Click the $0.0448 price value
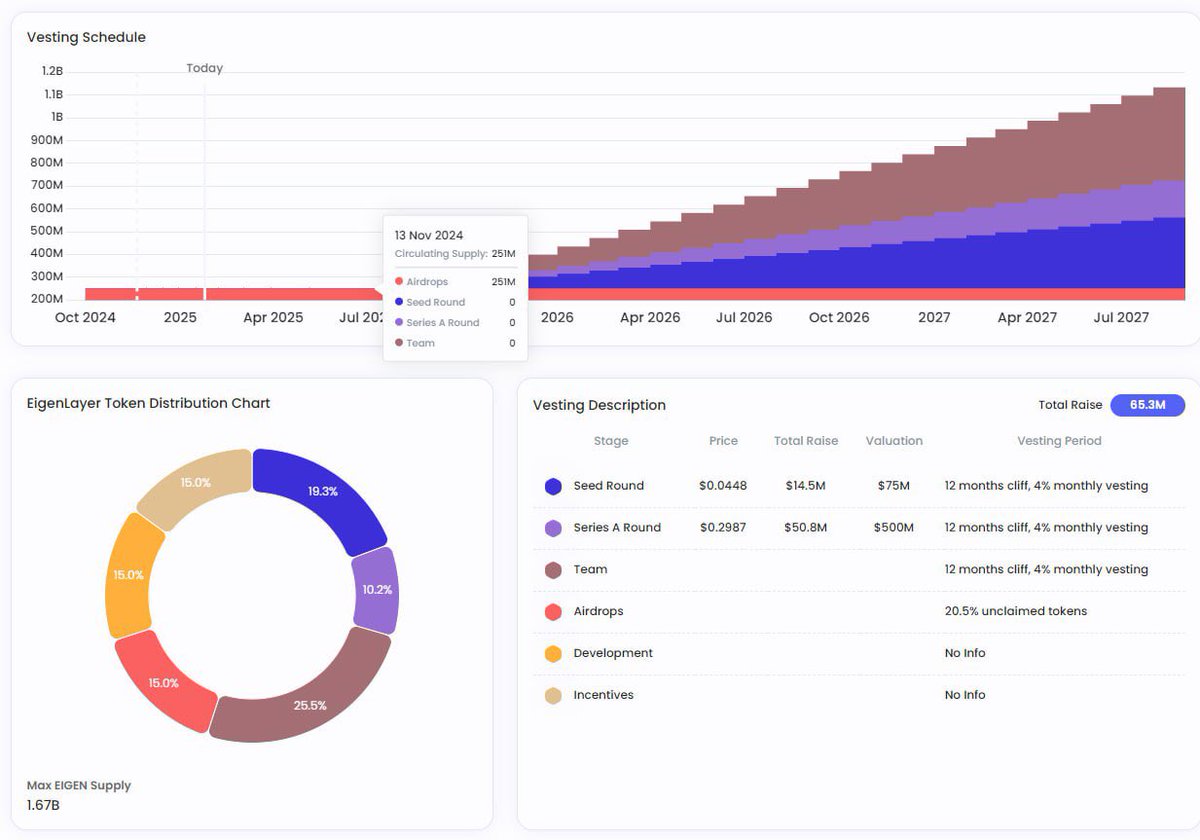The image size is (1200, 840). tap(723, 486)
